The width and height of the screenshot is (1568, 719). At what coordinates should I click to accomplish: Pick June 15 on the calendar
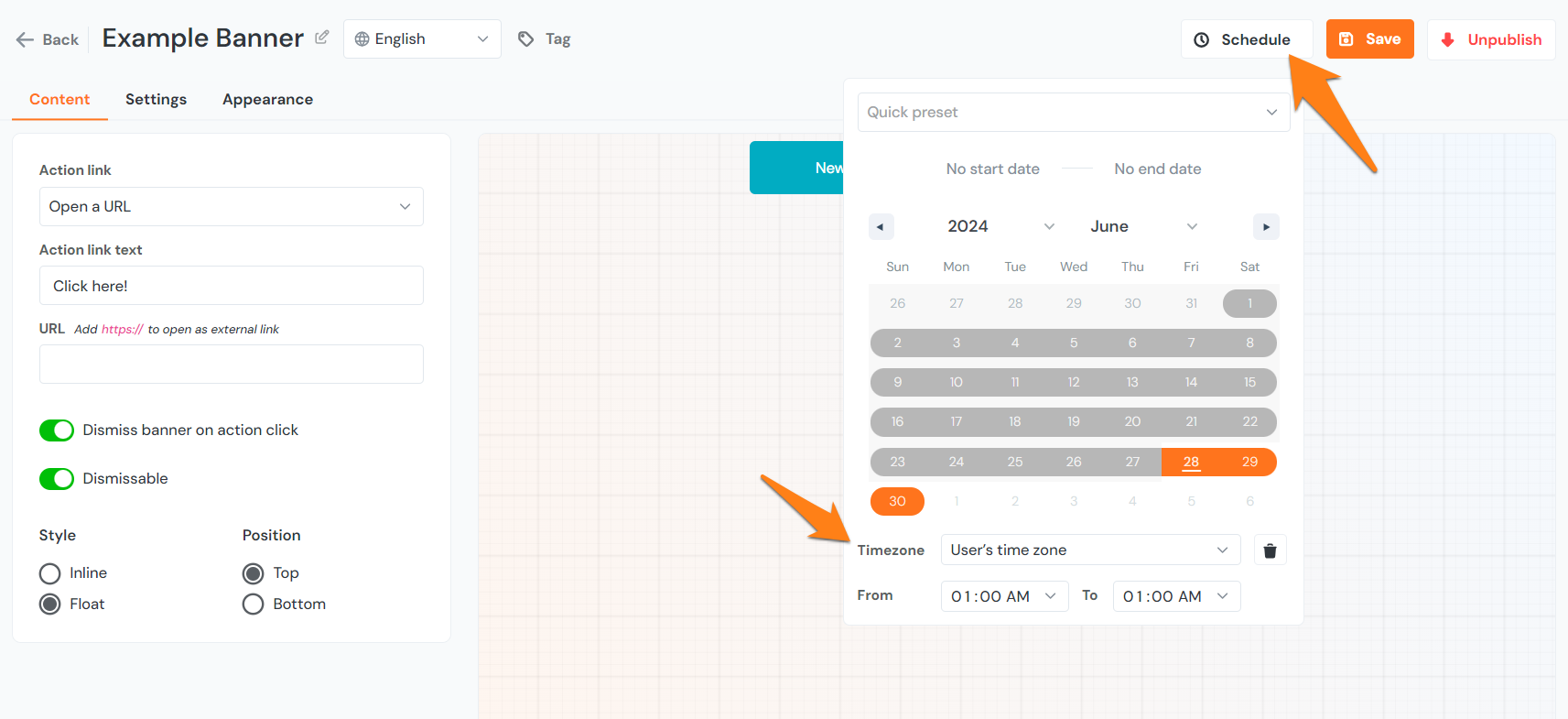(x=1249, y=383)
